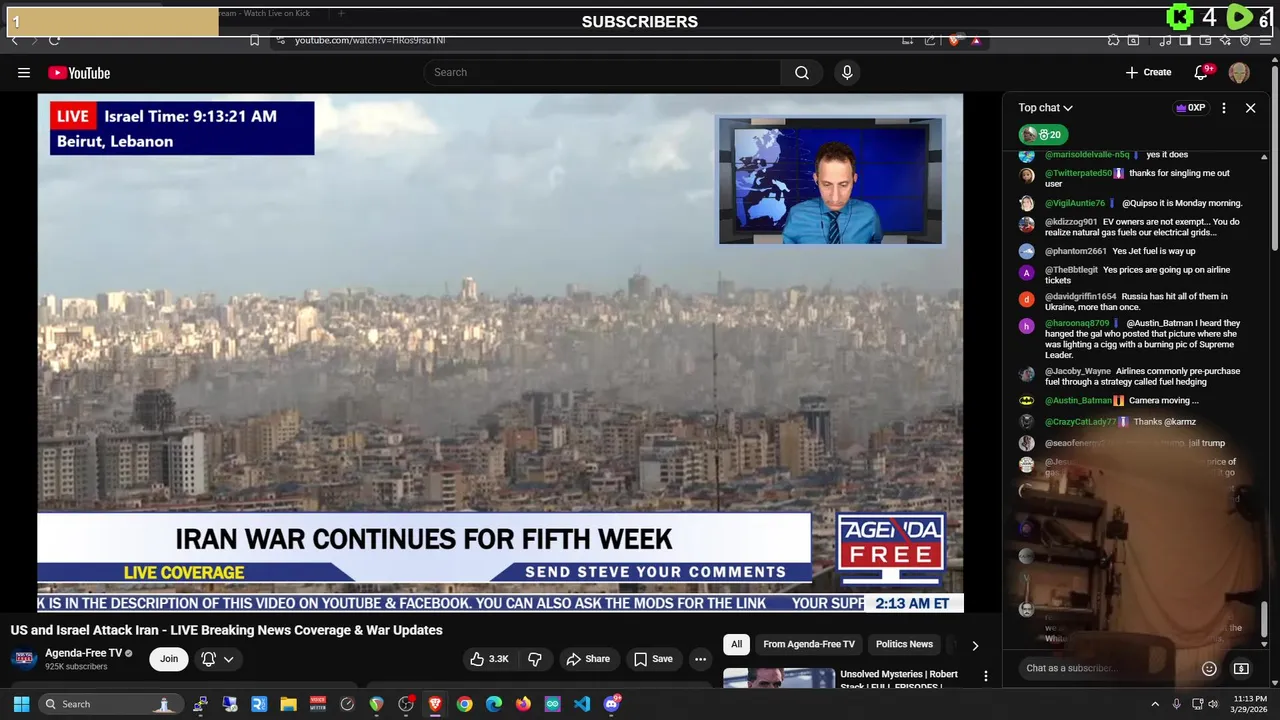Screen dimensions: 1280x720
Task: Open the YouTube guide hamburger menu
Action: pos(24,72)
